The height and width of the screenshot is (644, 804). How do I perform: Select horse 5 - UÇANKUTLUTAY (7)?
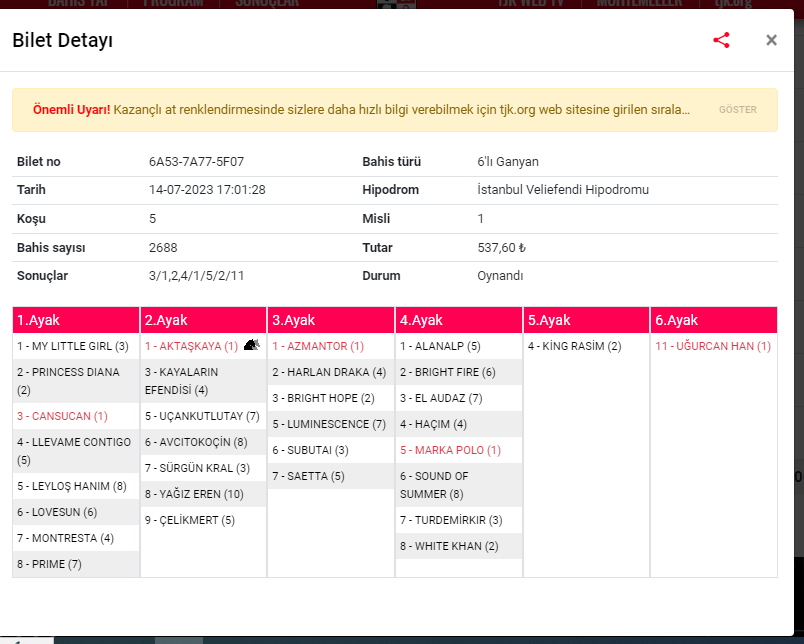[x=204, y=416]
